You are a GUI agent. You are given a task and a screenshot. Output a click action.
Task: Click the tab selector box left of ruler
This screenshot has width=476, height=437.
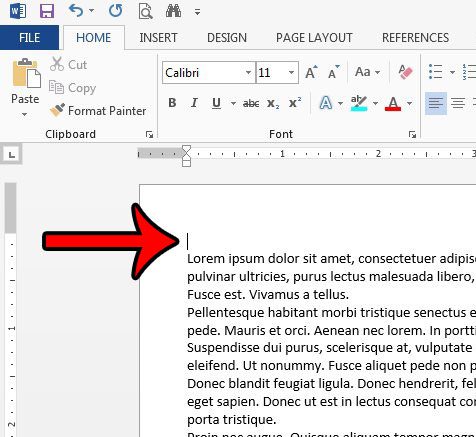point(12,154)
